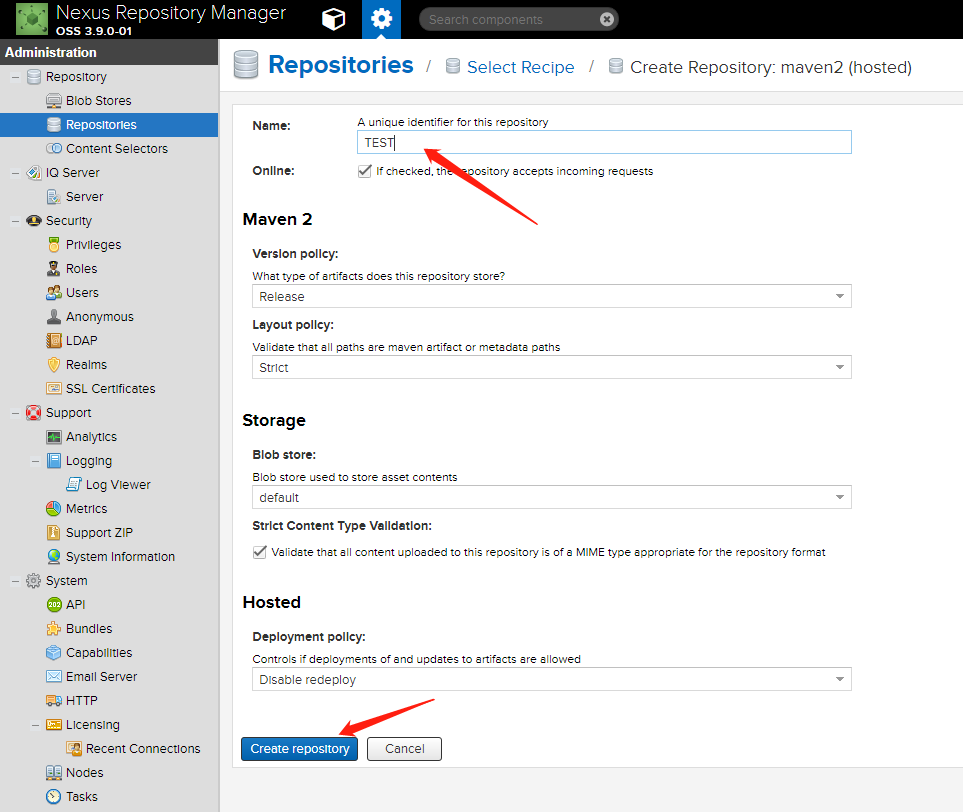Collapse the Logging tree node
963x812 pixels.
(x=36, y=461)
